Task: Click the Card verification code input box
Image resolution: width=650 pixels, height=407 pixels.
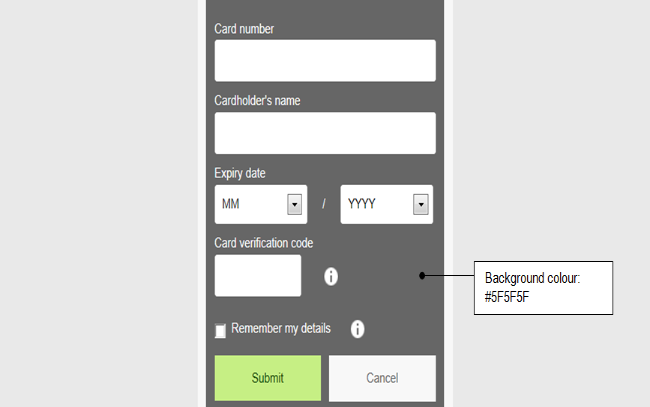Action: point(258,276)
